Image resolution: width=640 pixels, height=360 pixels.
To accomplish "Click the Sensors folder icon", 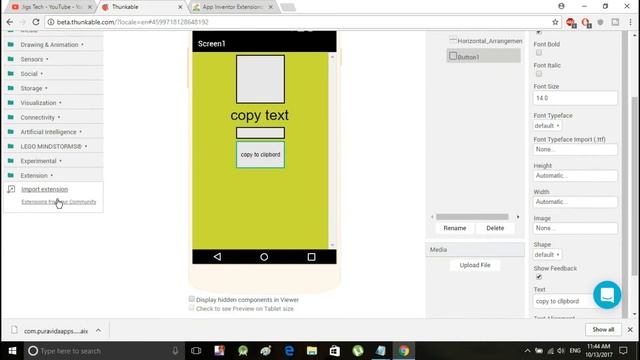I will tap(11, 59).
